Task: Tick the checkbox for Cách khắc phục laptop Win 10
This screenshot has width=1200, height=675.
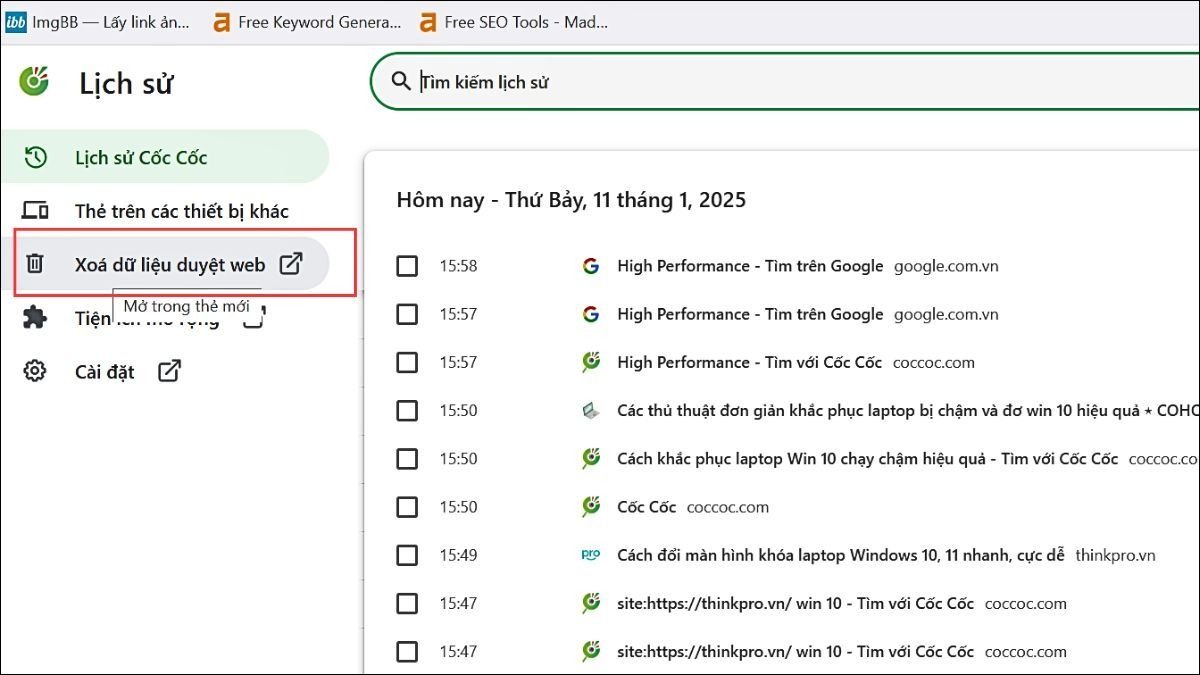Action: 407,458
